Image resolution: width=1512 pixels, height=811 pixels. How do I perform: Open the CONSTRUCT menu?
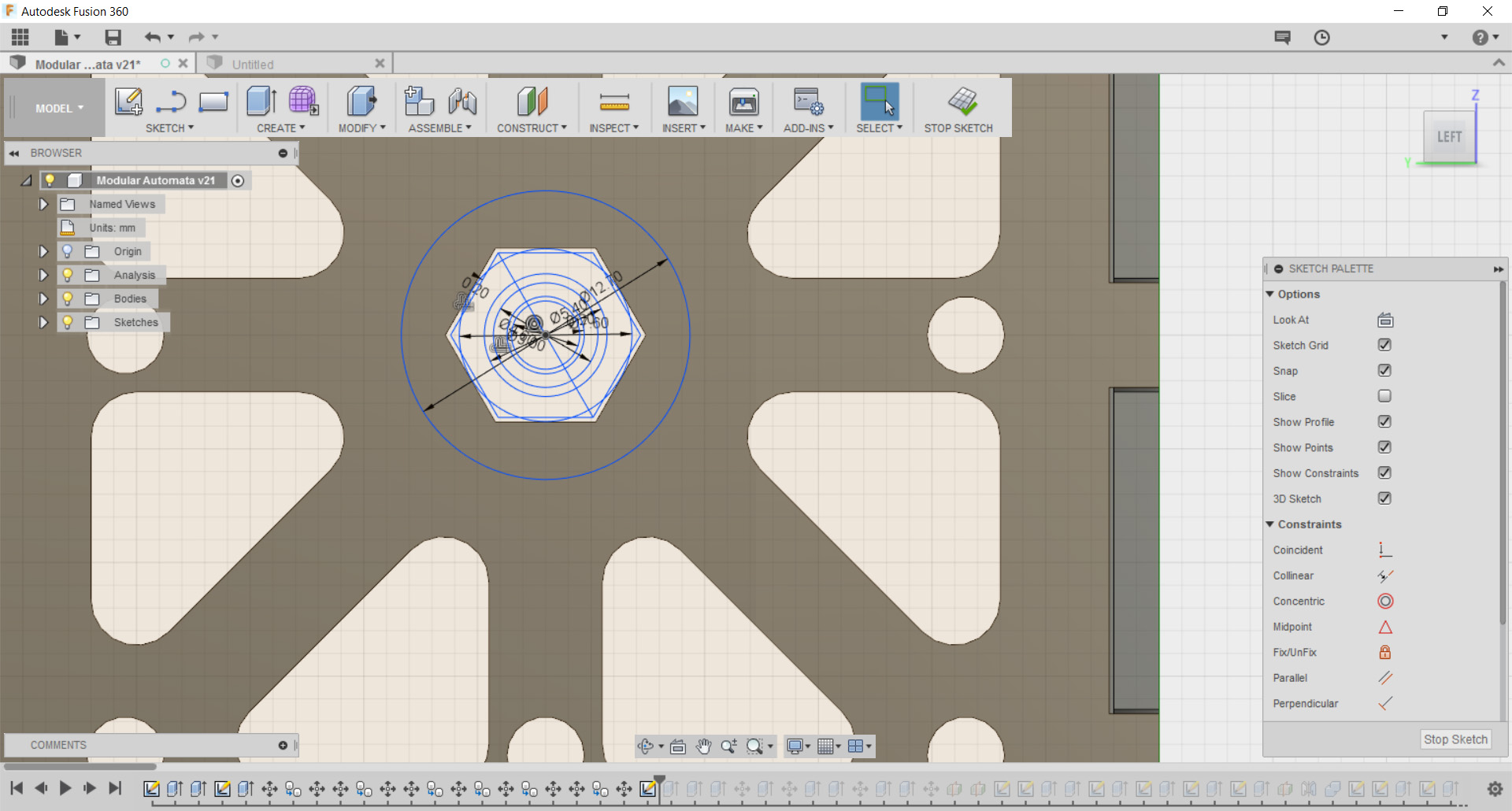pos(532,128)
